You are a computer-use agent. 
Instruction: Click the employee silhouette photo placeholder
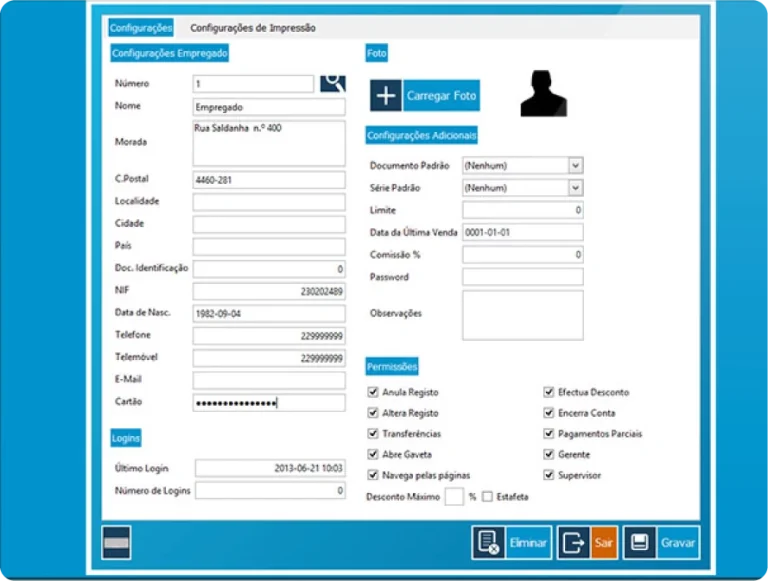pyautogui.click(x=543, y=93)
